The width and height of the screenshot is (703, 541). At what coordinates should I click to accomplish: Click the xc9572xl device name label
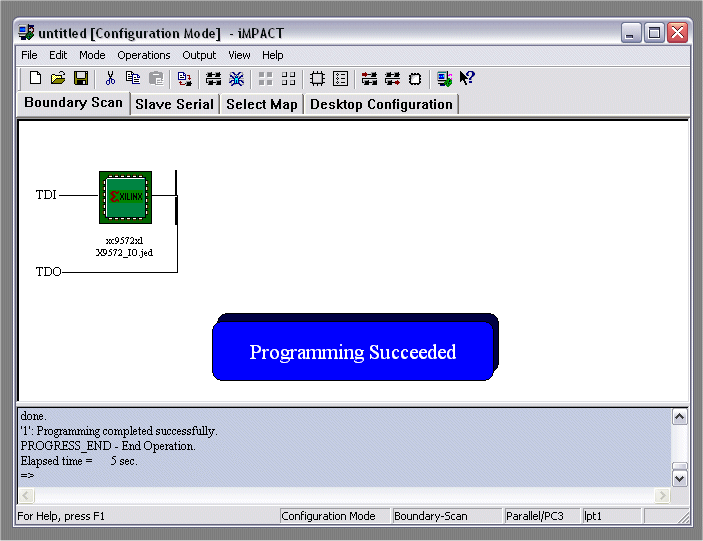click(124, 241)
